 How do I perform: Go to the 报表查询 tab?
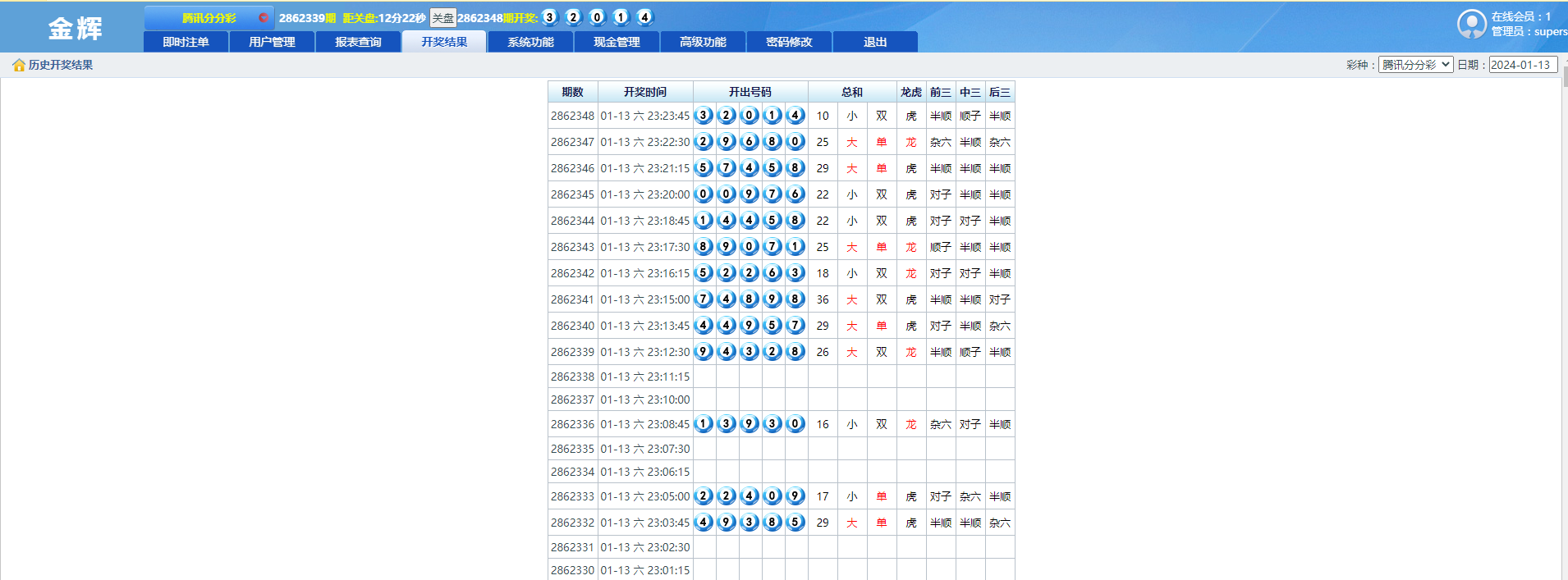tap(358, 42)
